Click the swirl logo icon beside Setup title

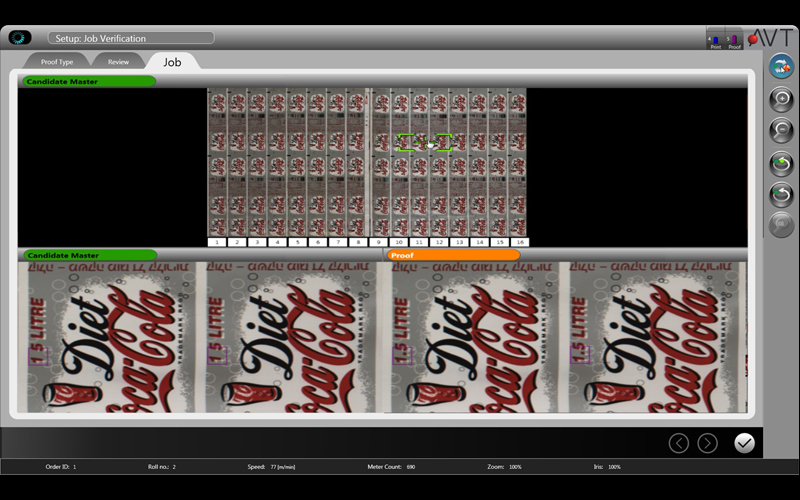click(20, 37)
